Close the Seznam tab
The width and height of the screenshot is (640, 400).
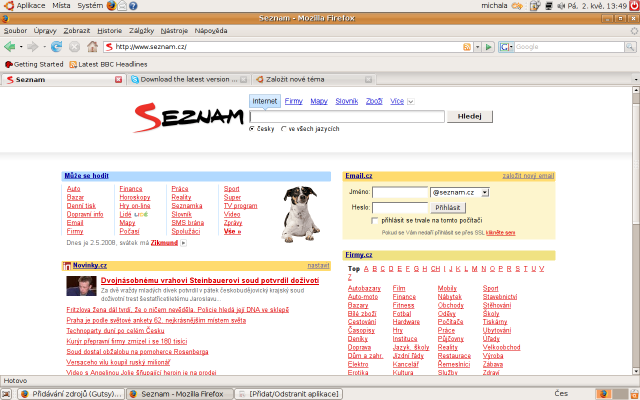click(118, 80)
